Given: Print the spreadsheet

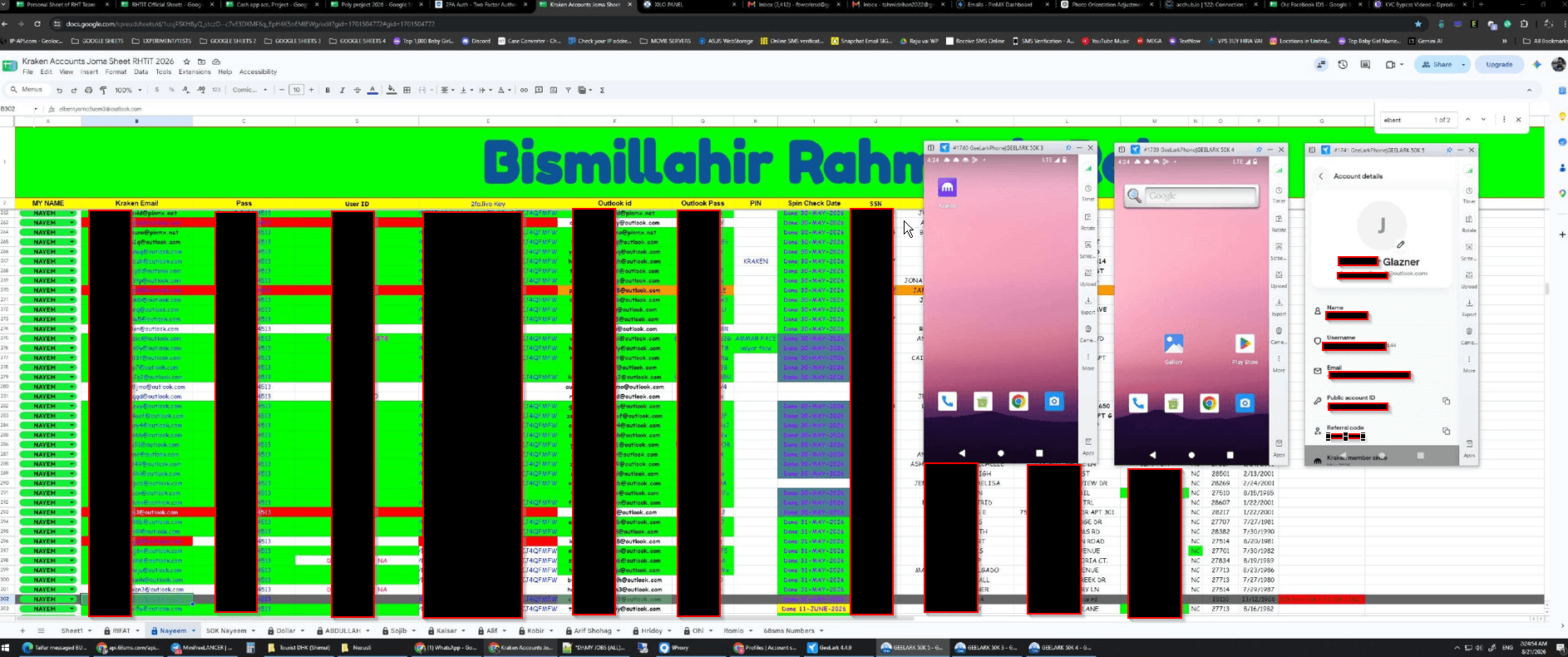Looking at the screenshot, I should (x=88, y=90).
